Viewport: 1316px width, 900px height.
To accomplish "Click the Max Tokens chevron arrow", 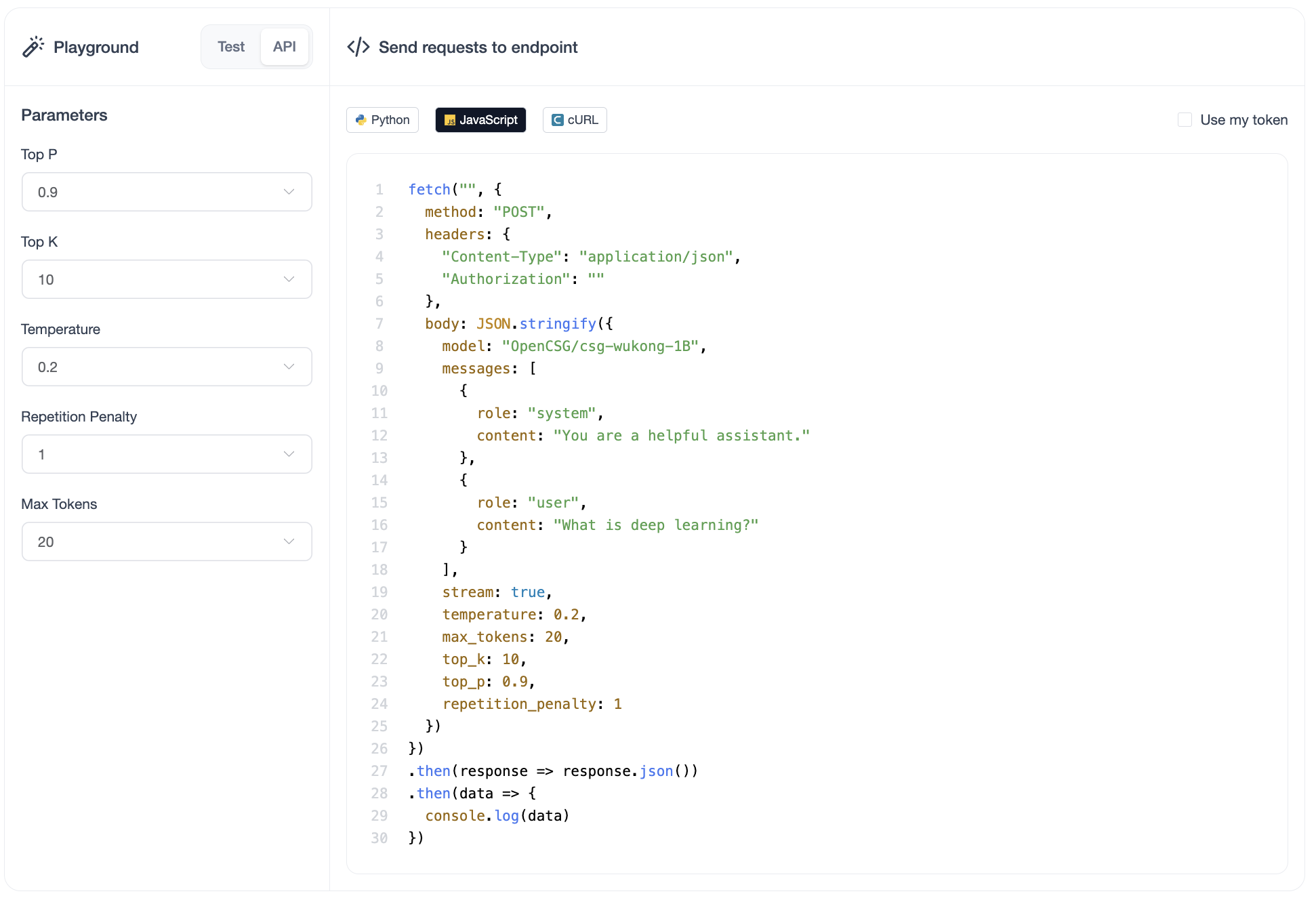I will pos(289,541).
